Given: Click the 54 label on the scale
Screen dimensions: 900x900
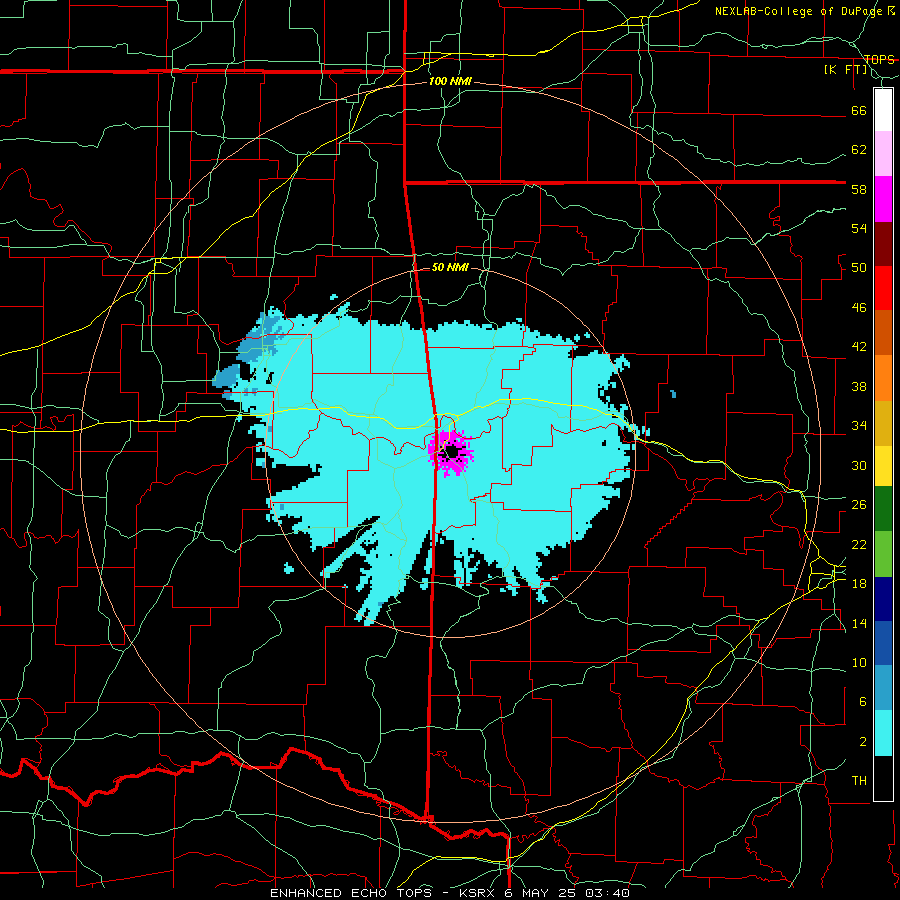Looking at the screenshot, I should click(859, 228).
